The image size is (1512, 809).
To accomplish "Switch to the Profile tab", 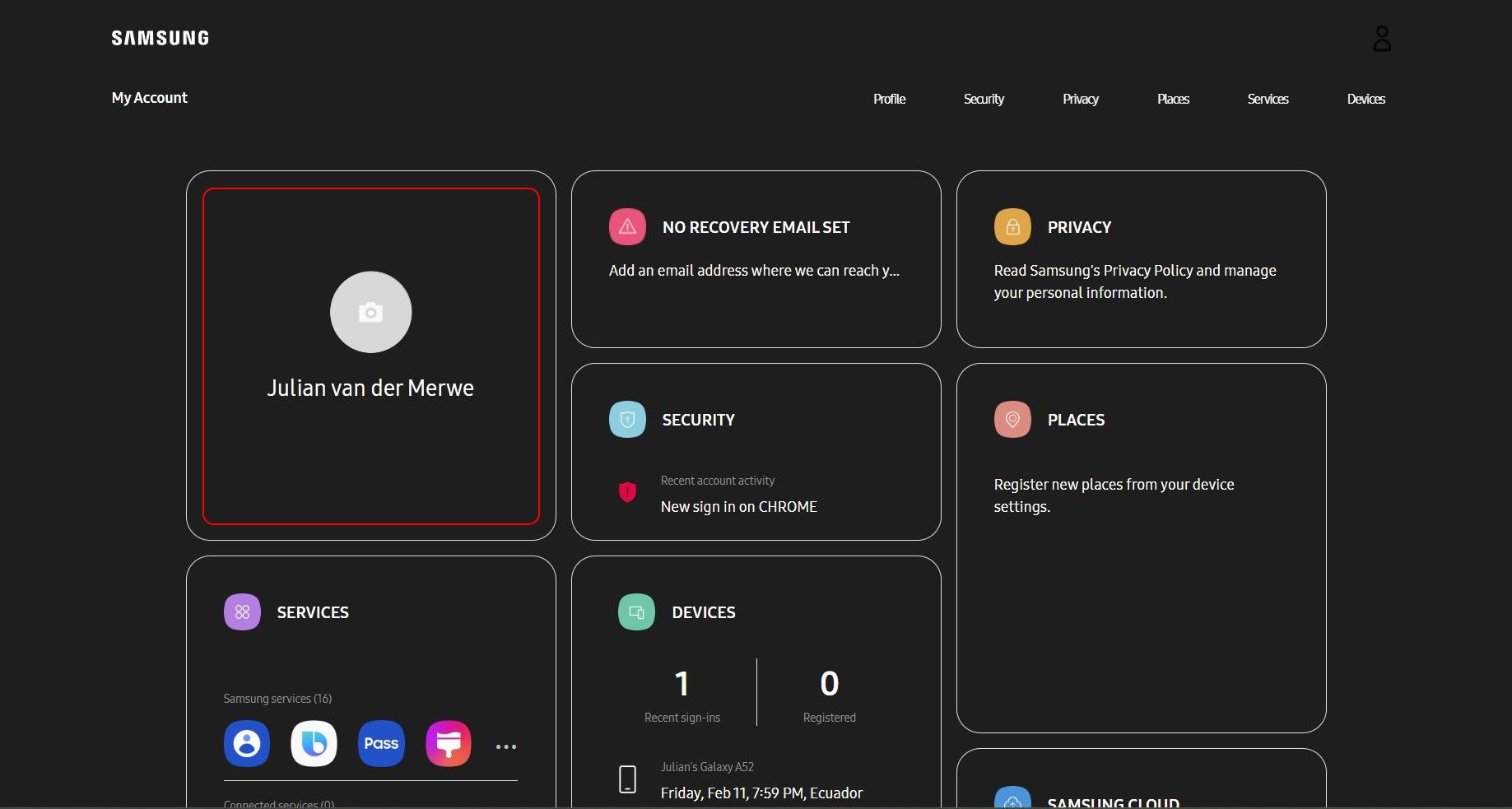I will click(x=889, y=99).
